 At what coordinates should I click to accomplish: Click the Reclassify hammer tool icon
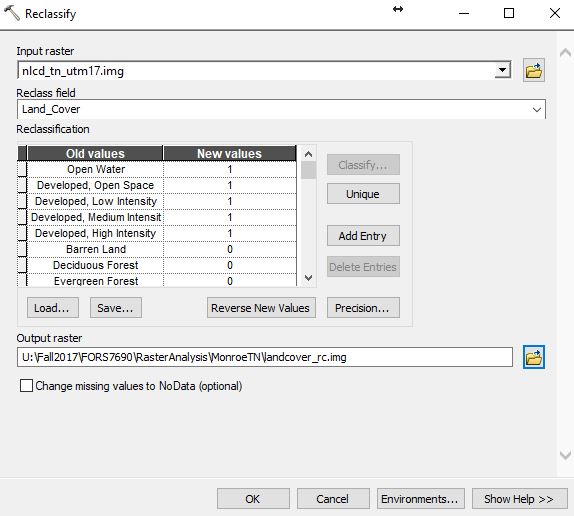(12, 13)
